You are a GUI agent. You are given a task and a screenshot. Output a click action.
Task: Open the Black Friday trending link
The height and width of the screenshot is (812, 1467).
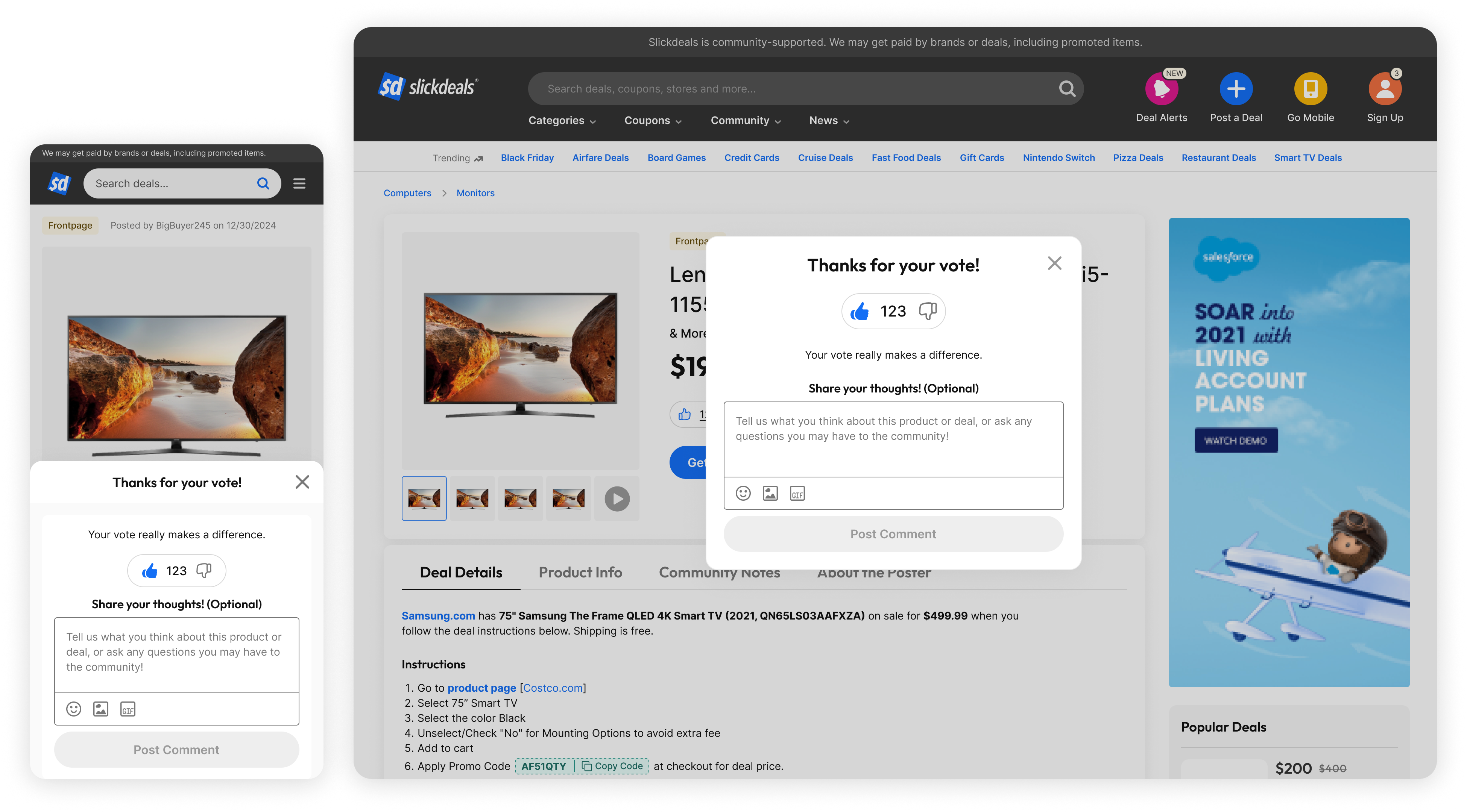[x=527, y=158]
